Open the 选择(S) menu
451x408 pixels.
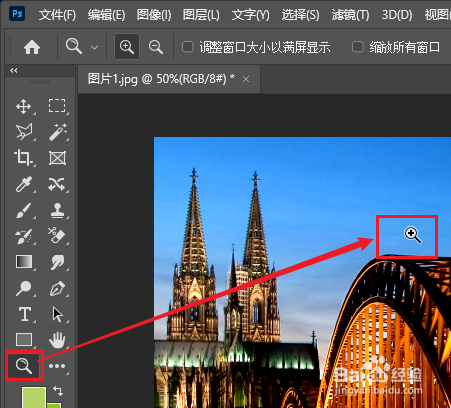click(x=300, y=15)
